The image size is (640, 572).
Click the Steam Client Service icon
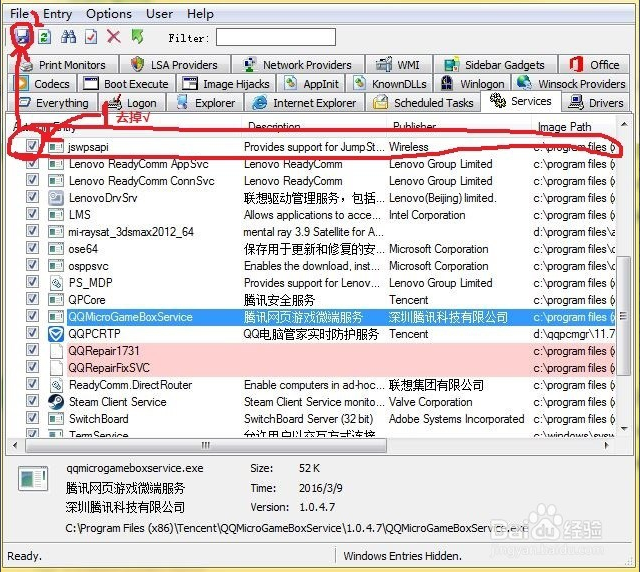pos(56,402)
